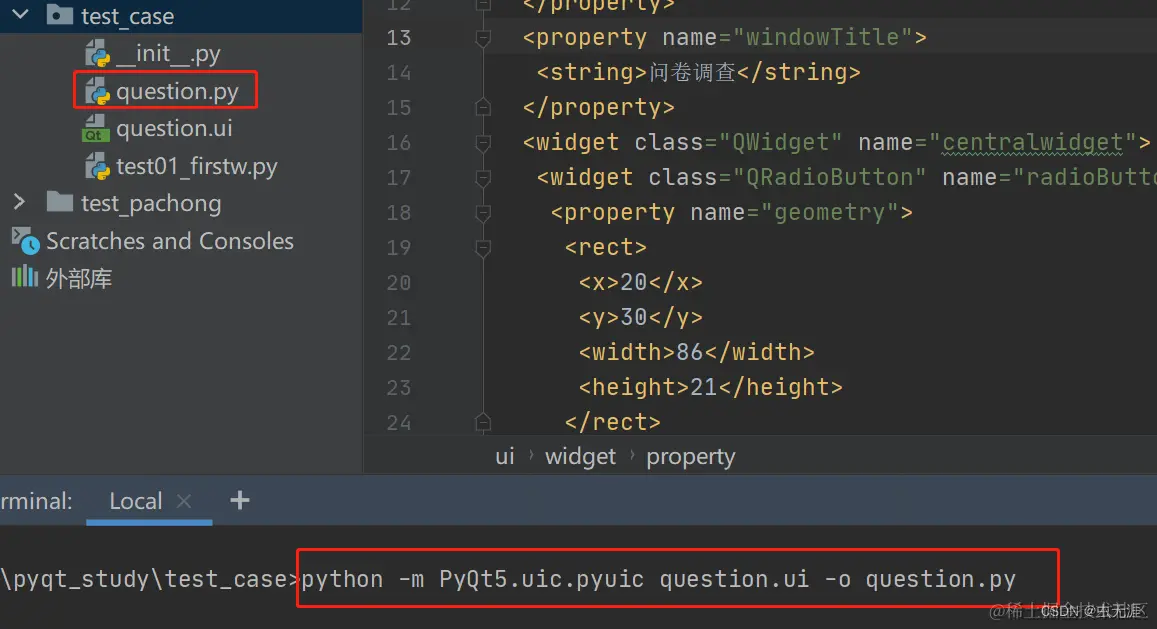
Task: Click line number 13 in gutter
Action: tap(398, 38)
